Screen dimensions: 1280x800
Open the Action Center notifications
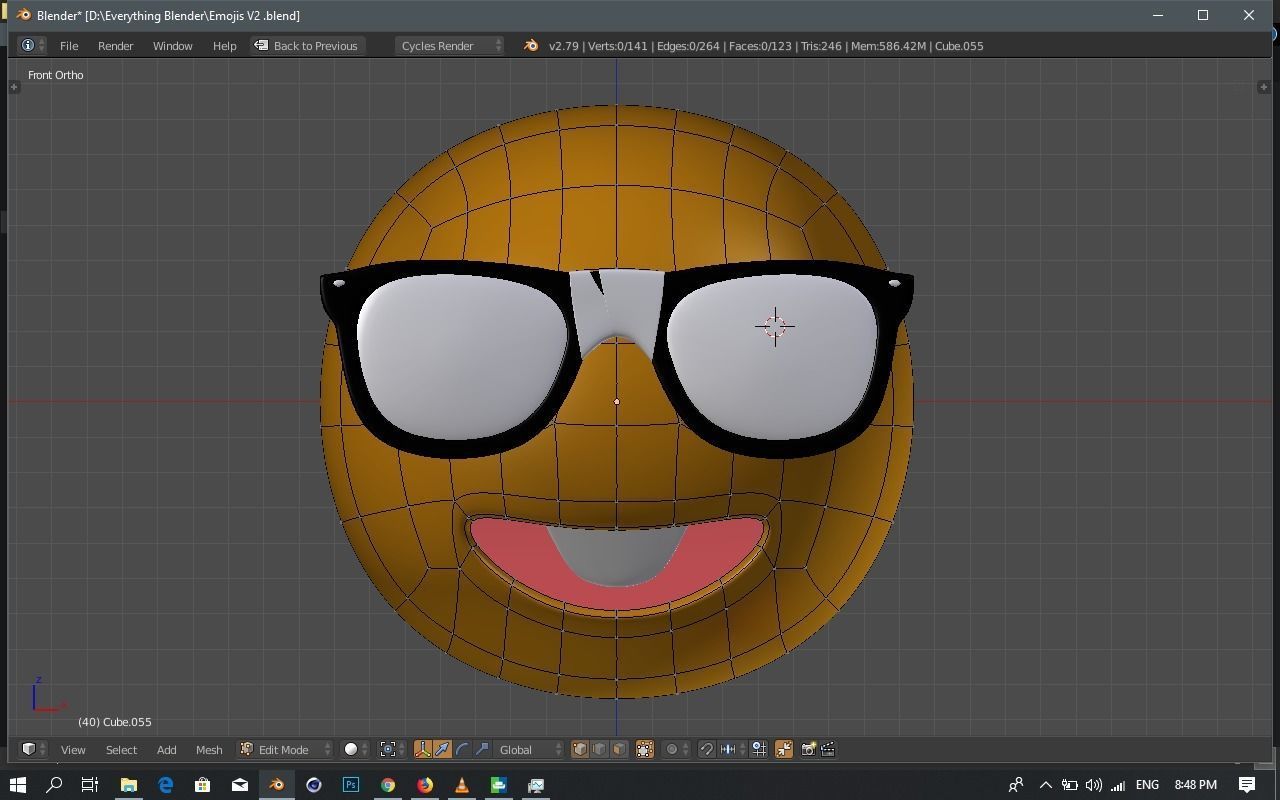point(1247,785)
